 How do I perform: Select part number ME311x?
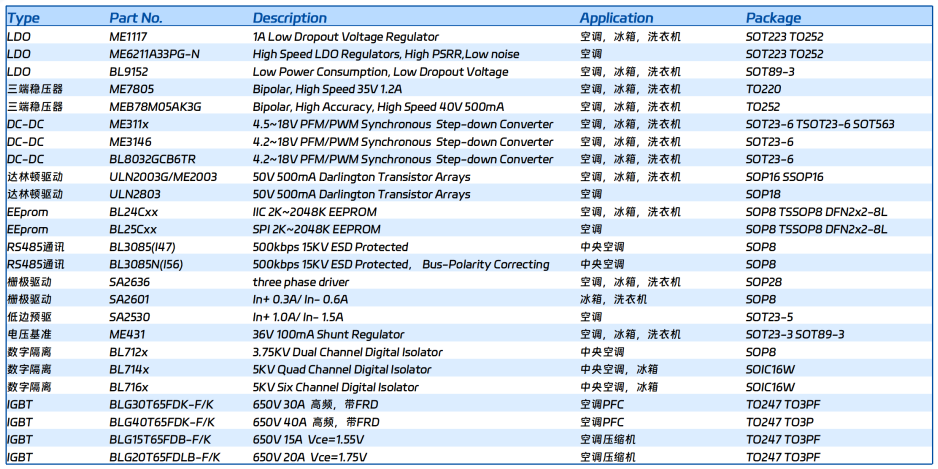pyautogui.click(x=129, y=124)
